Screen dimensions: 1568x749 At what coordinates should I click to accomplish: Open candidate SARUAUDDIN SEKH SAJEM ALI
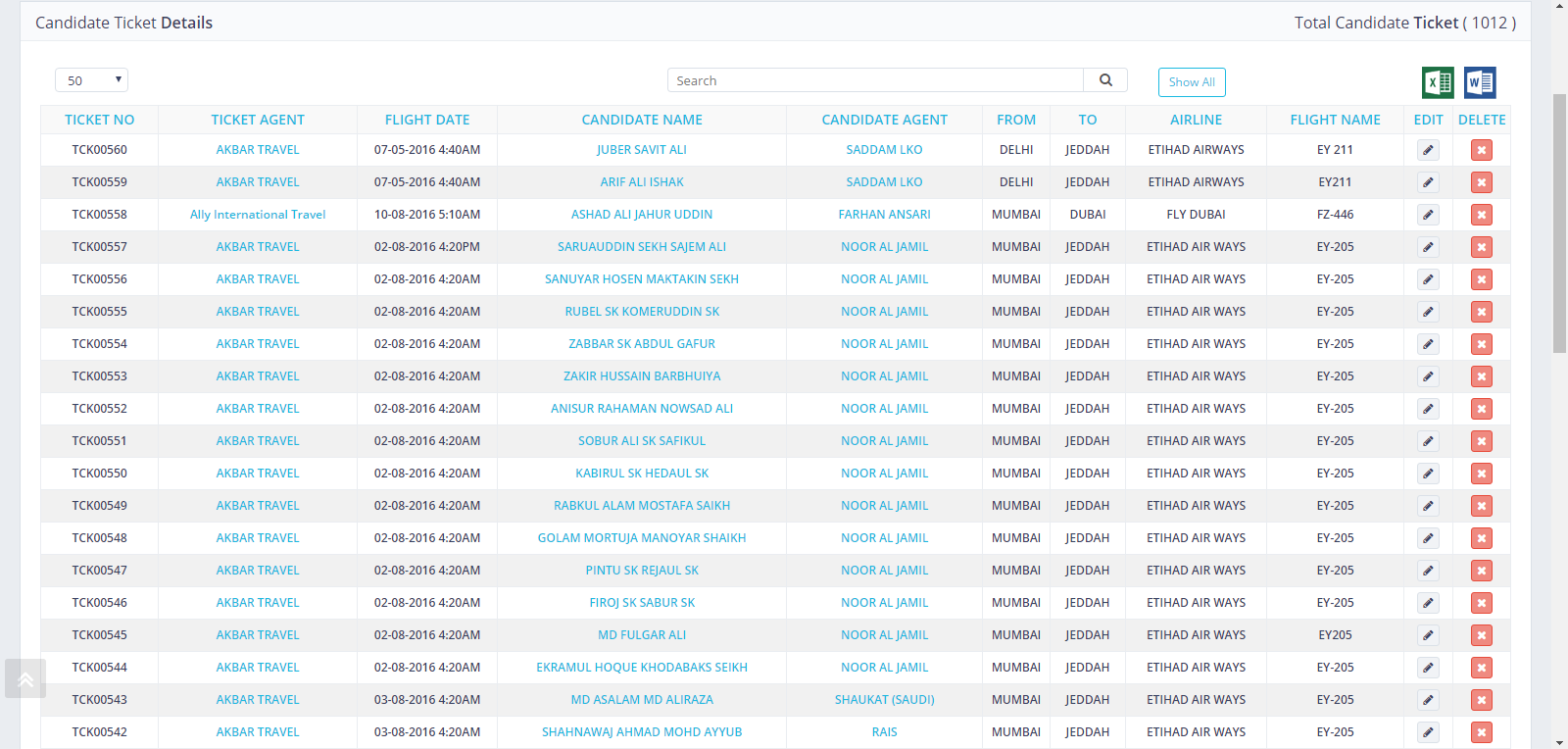tap(642, 247)
